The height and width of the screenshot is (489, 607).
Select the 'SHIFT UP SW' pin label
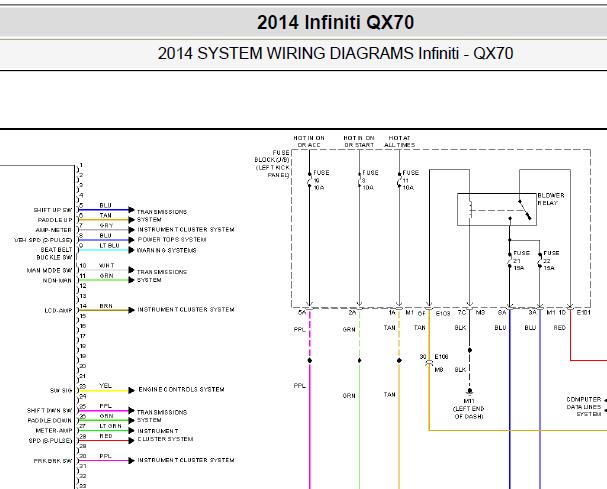tap(53, 210)
